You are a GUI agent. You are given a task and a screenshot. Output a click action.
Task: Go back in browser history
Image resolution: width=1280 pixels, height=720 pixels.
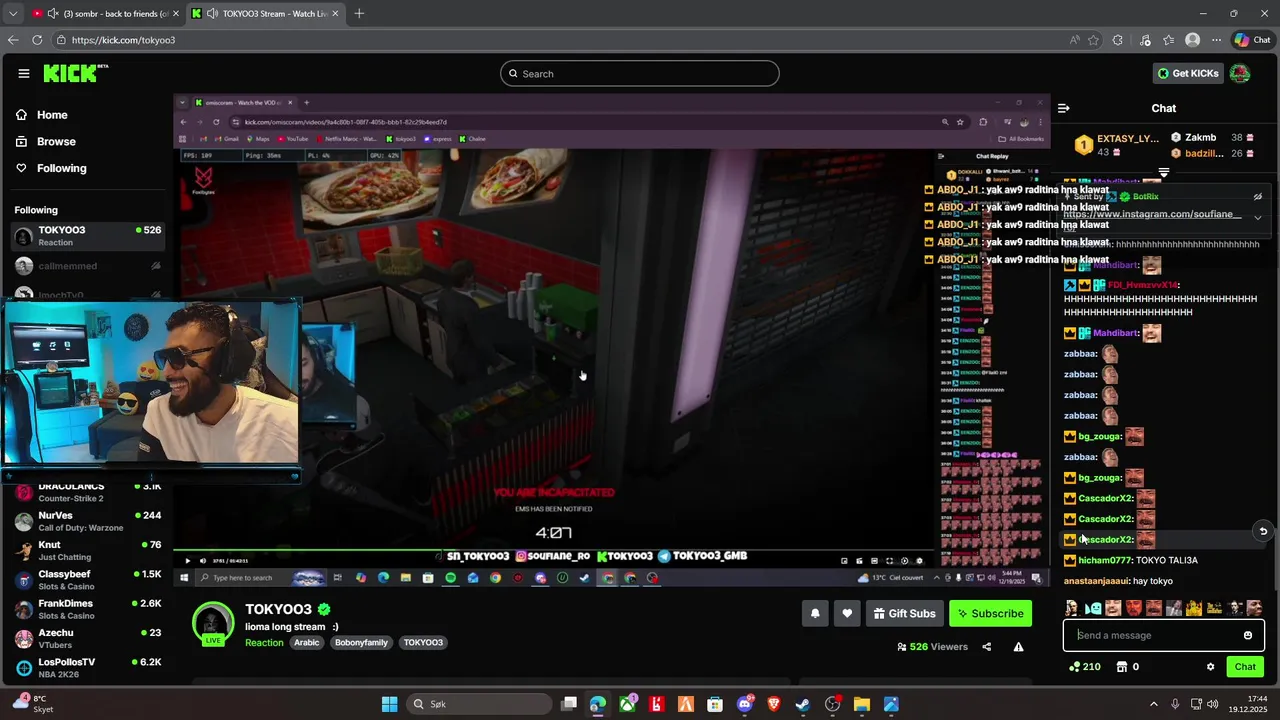[13, 40]
